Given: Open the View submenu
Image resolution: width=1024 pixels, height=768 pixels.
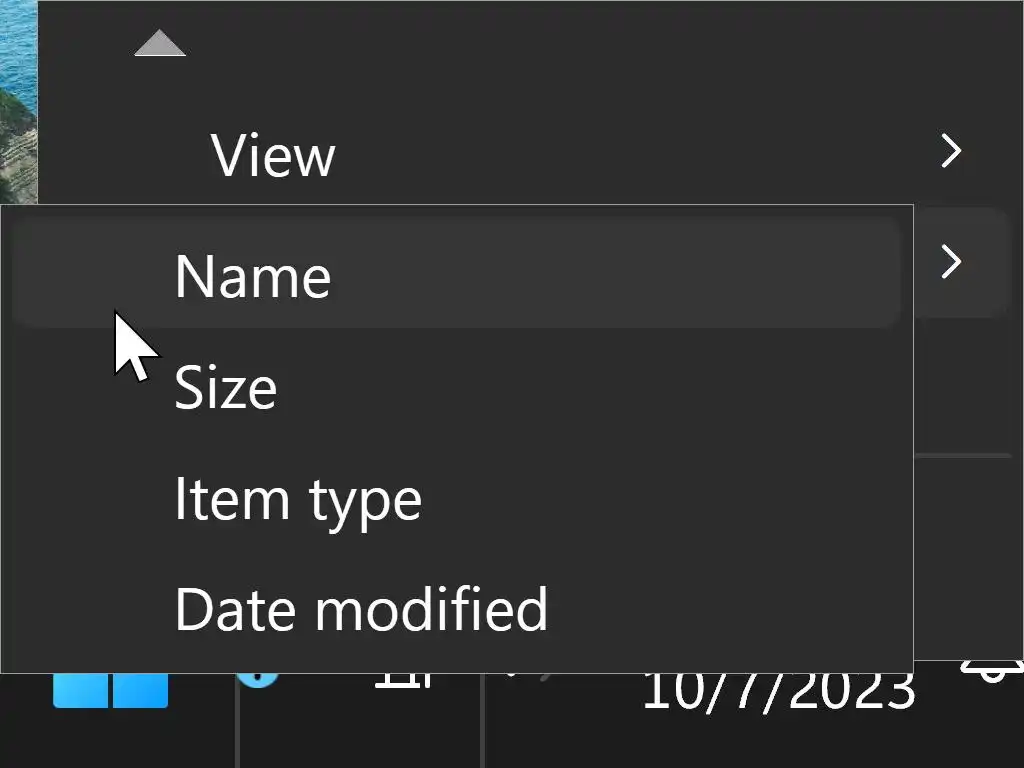Looking at the screenshot, I should tap(273, 155).
